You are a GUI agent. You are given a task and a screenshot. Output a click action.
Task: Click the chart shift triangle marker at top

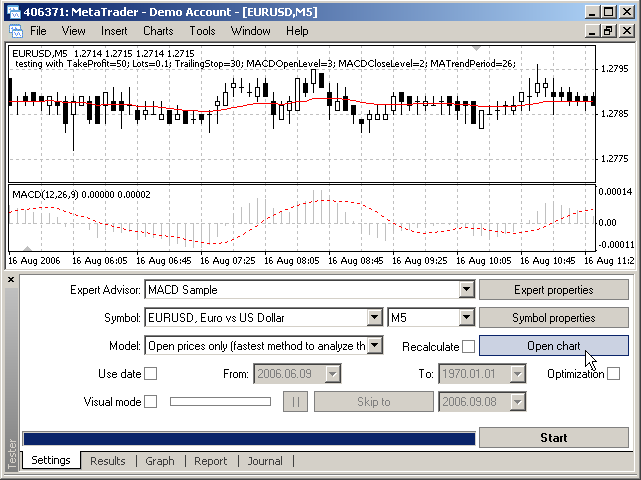(x=476, y=48)
